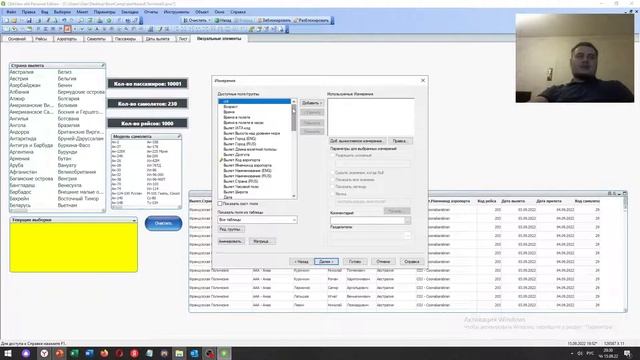Click the green QlikView taskbar icon
This screenshot has width=640, height=360.
[224, 353]
